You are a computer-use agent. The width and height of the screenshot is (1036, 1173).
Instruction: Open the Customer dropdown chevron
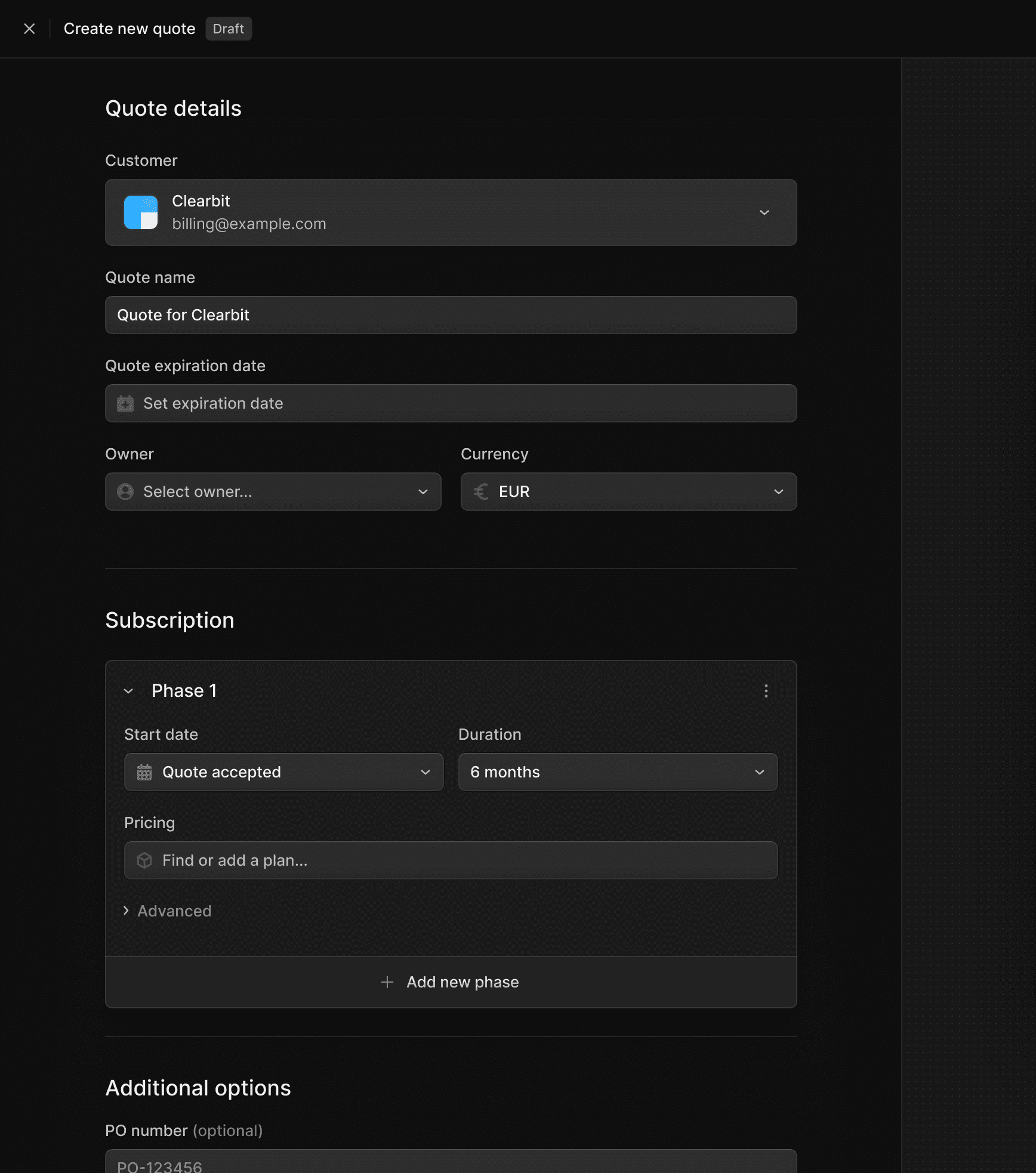pos(764,212)
